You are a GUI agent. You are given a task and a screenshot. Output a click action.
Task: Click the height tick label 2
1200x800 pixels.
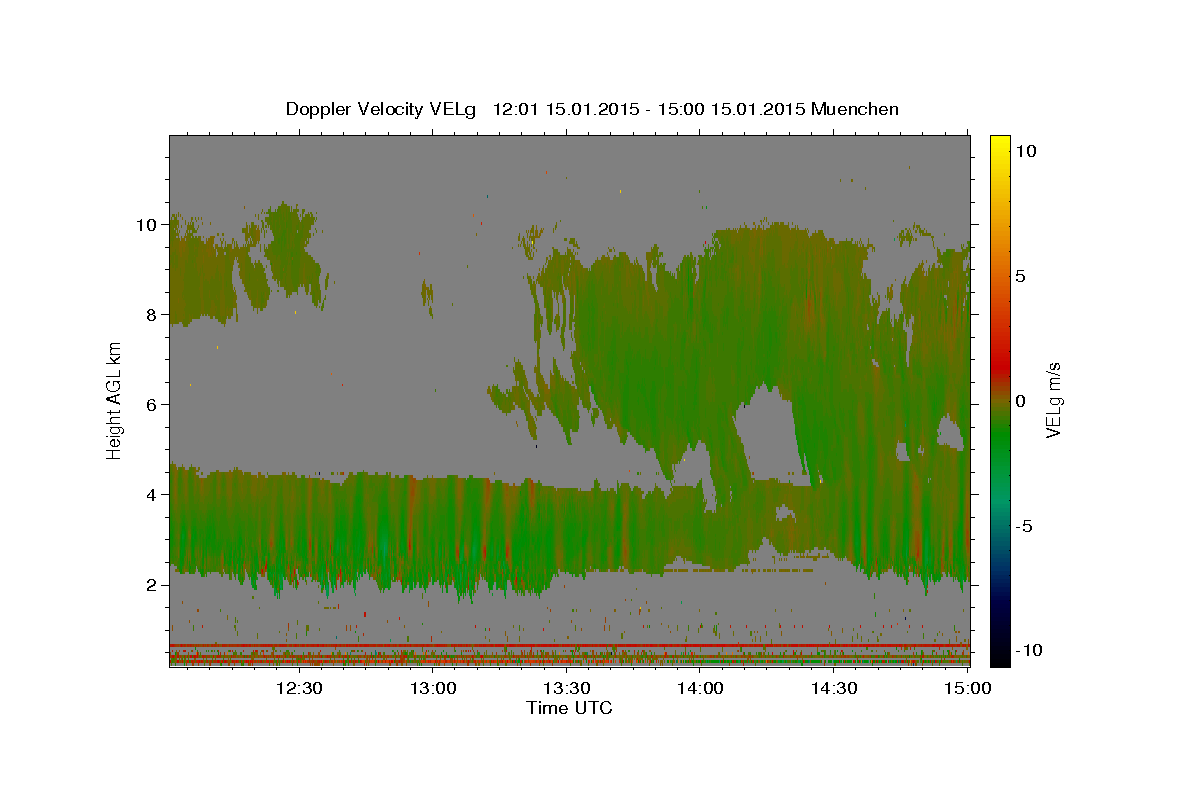pyautogui.click(x=152, y=585)
